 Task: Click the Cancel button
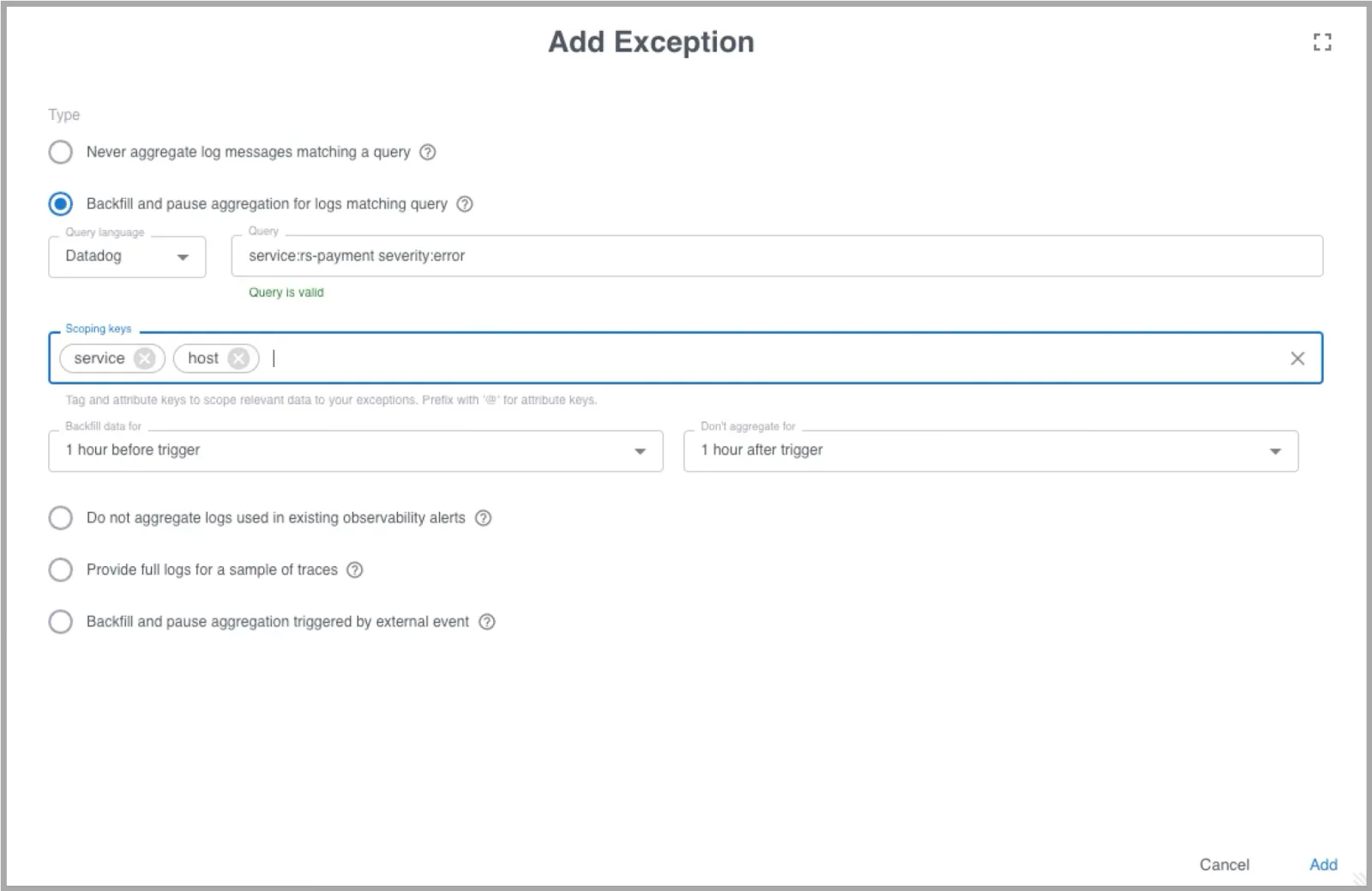pos(1224,864)
